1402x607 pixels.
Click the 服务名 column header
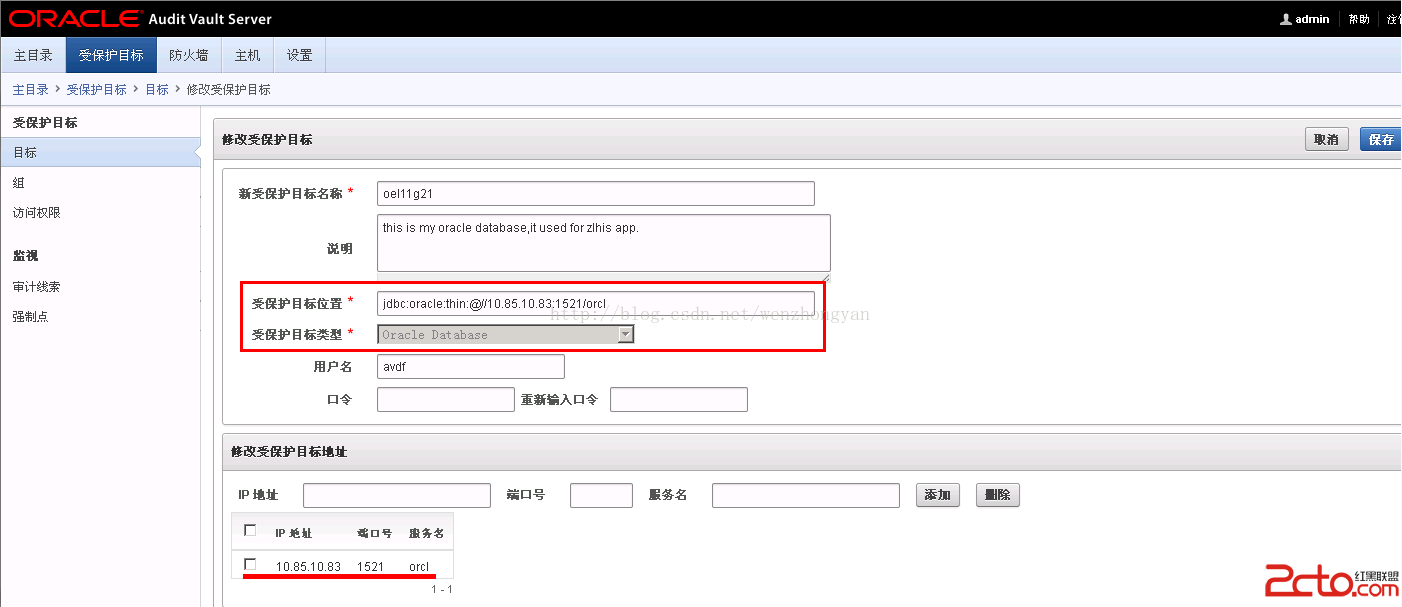point(426,534)
